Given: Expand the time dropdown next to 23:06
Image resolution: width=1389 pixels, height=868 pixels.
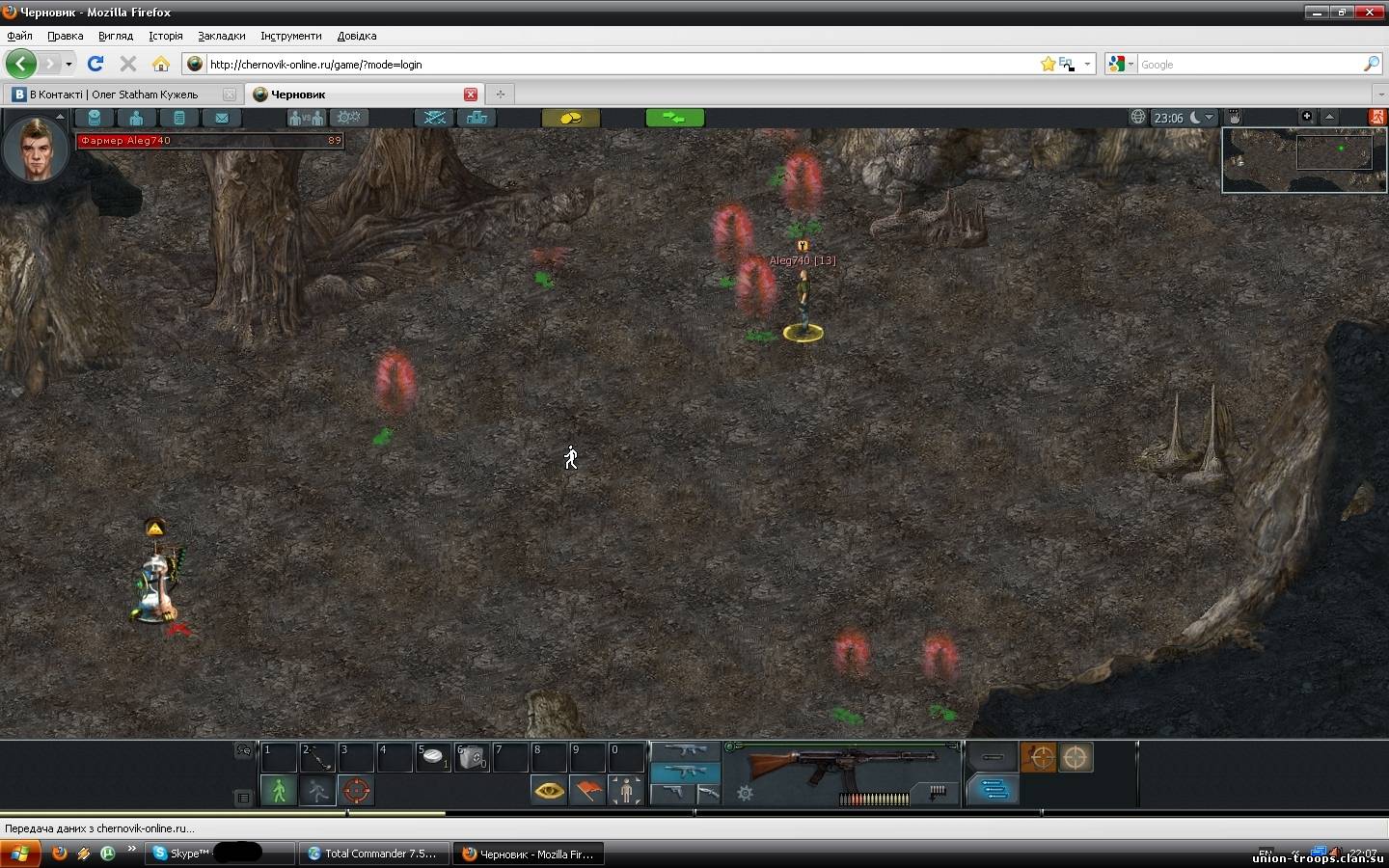Looking at the screenshot, I should [x=1210, y=118].
